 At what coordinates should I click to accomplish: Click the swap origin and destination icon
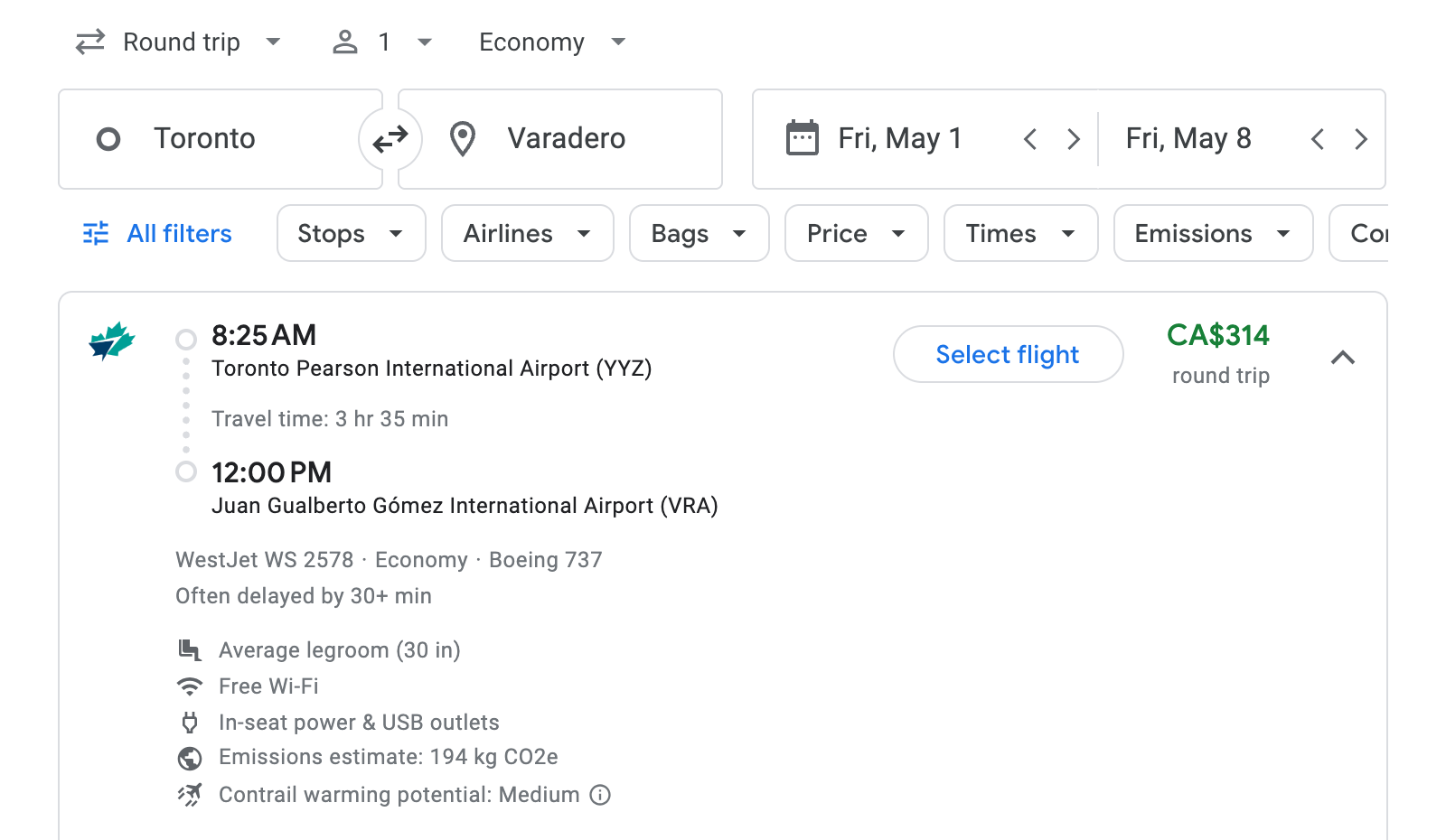click(390, 138)
